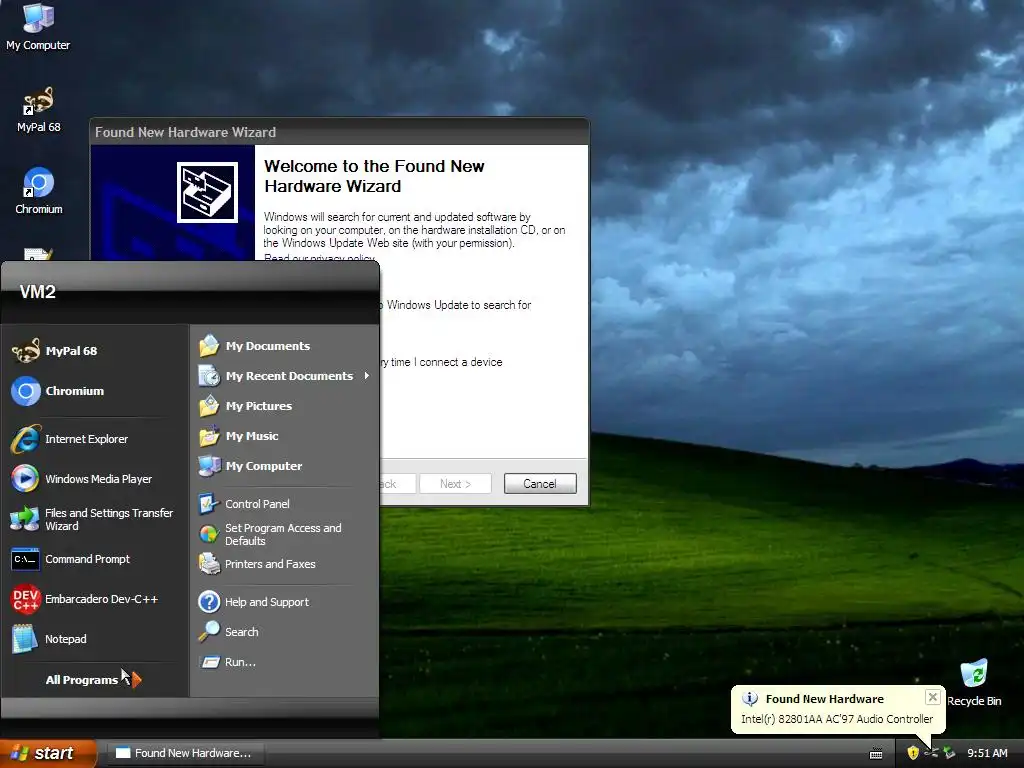This screenshot has width=1024, height=768.
Task: Select Chromium desktop shortcut
Action: click(39, 191)
